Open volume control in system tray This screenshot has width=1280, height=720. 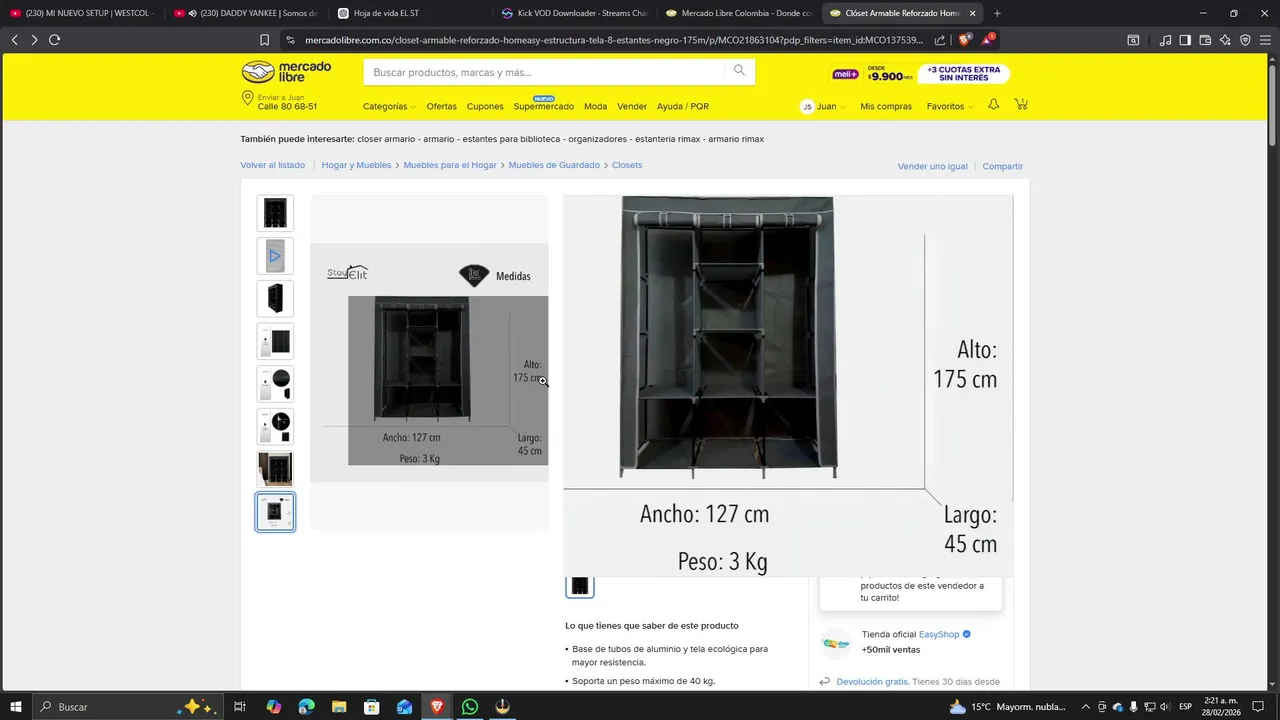(1164, 707)
